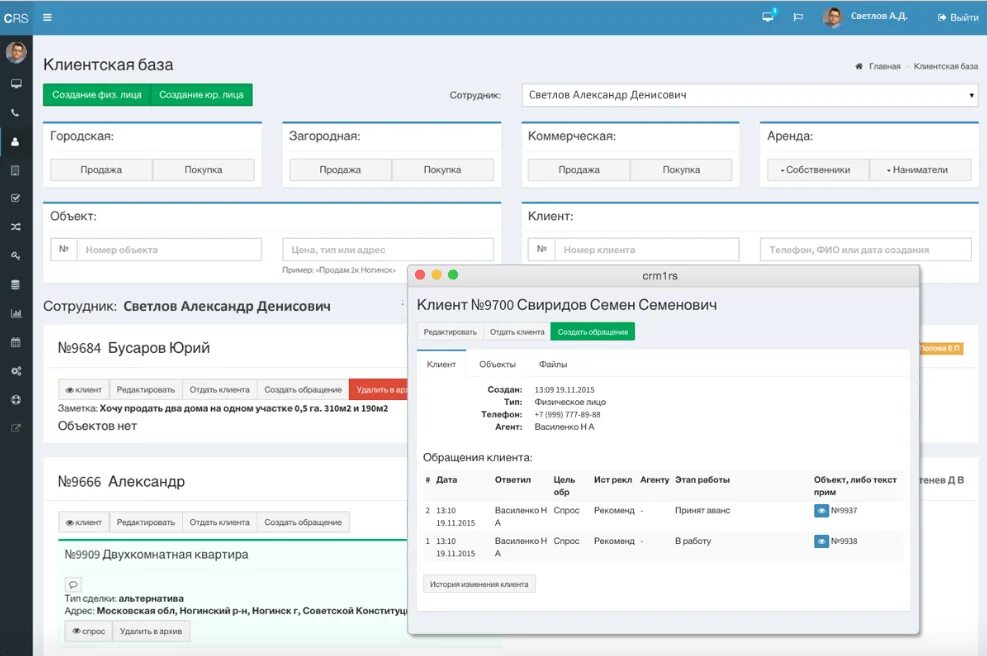Open the calendar icon in sidebar
The height and width of the screenshot is (656, 987).
click(16, 342)
